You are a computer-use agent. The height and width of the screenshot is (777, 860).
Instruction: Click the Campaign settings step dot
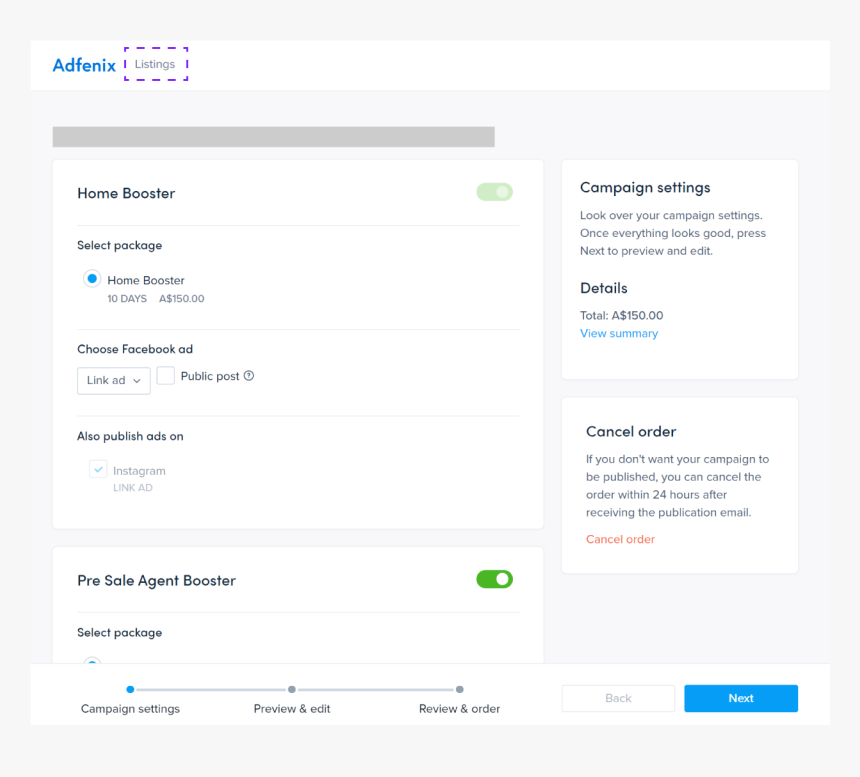(x=130, y=689)
